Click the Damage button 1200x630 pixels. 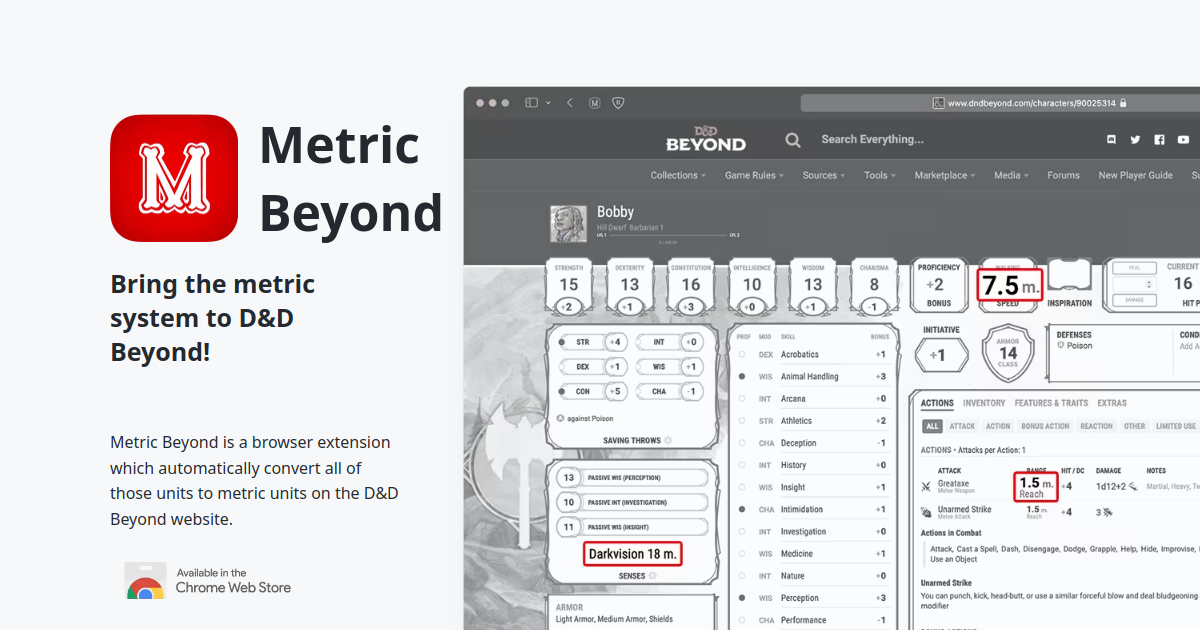(x=1134, y=300)
